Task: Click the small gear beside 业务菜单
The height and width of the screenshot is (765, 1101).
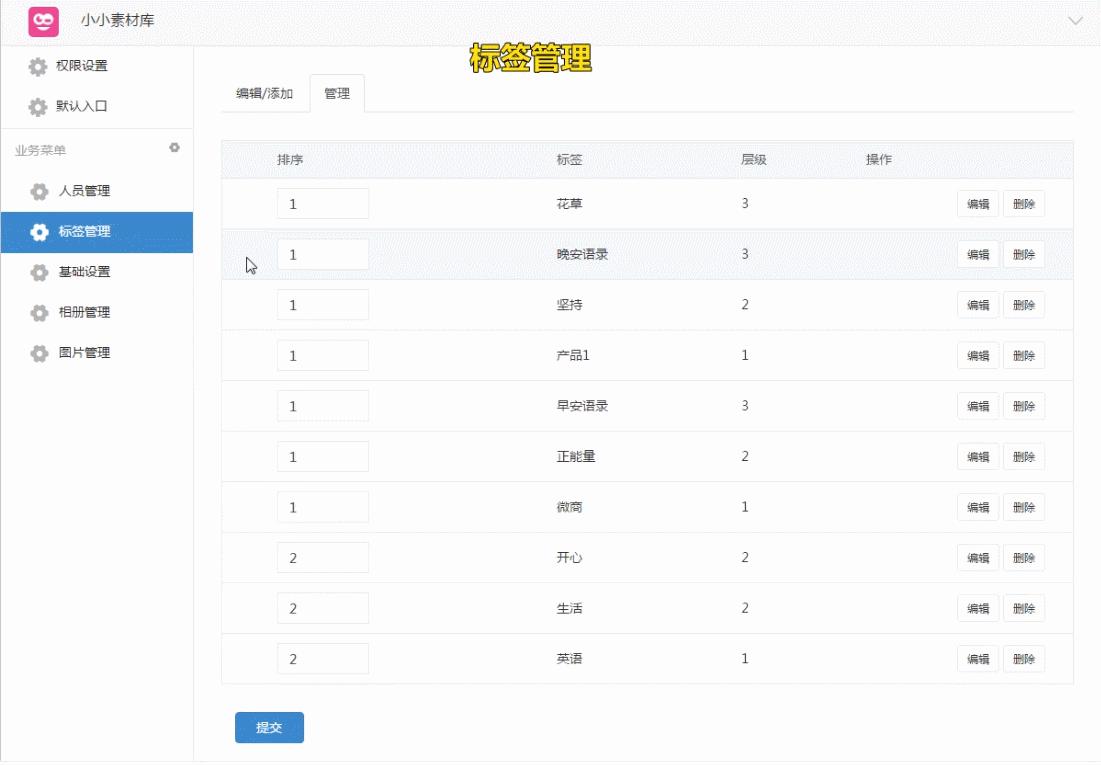Action: [x=173, y=147]
